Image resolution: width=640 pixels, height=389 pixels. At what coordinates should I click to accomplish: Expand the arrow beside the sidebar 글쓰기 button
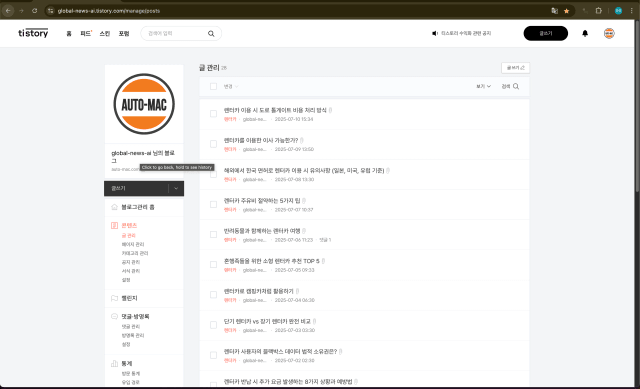click(x=176, y=188)
